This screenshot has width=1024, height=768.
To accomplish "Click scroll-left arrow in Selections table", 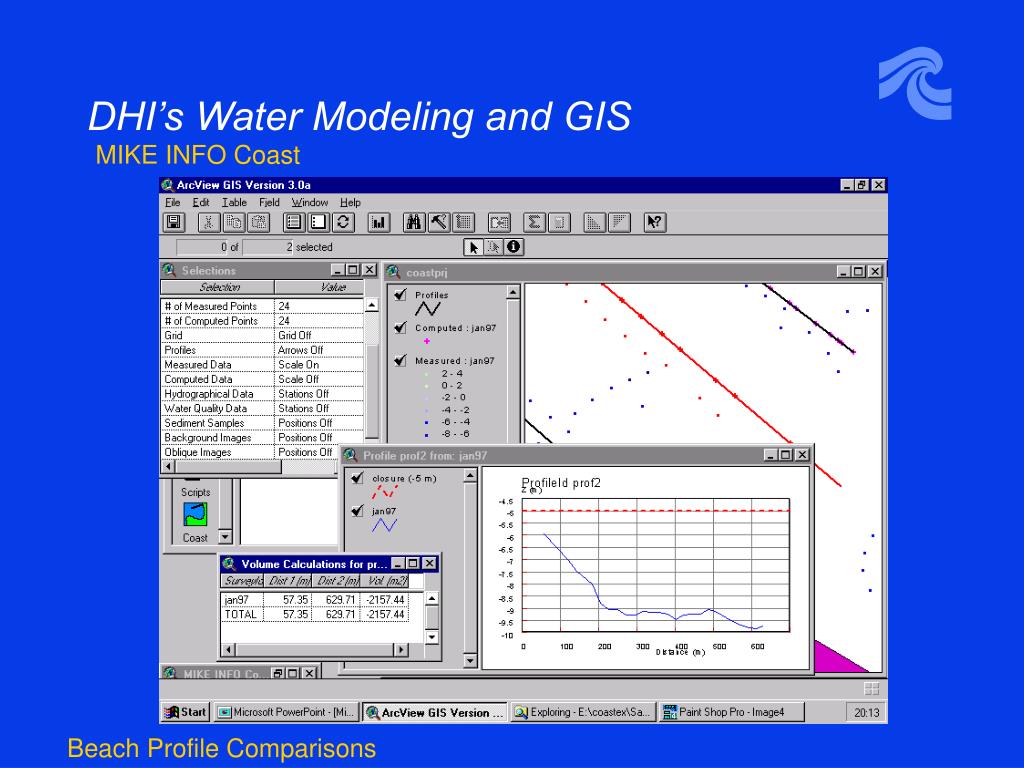I will click(168, 467).
